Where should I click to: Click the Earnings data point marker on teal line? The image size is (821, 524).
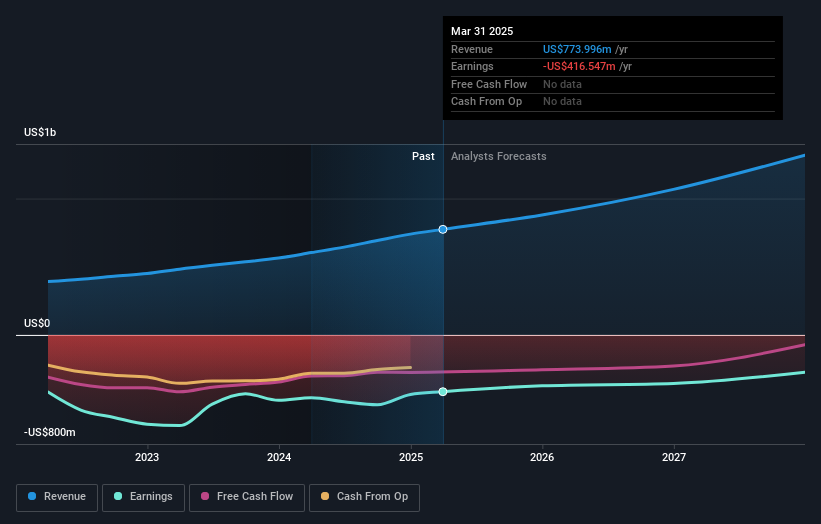tap(443, 392)
